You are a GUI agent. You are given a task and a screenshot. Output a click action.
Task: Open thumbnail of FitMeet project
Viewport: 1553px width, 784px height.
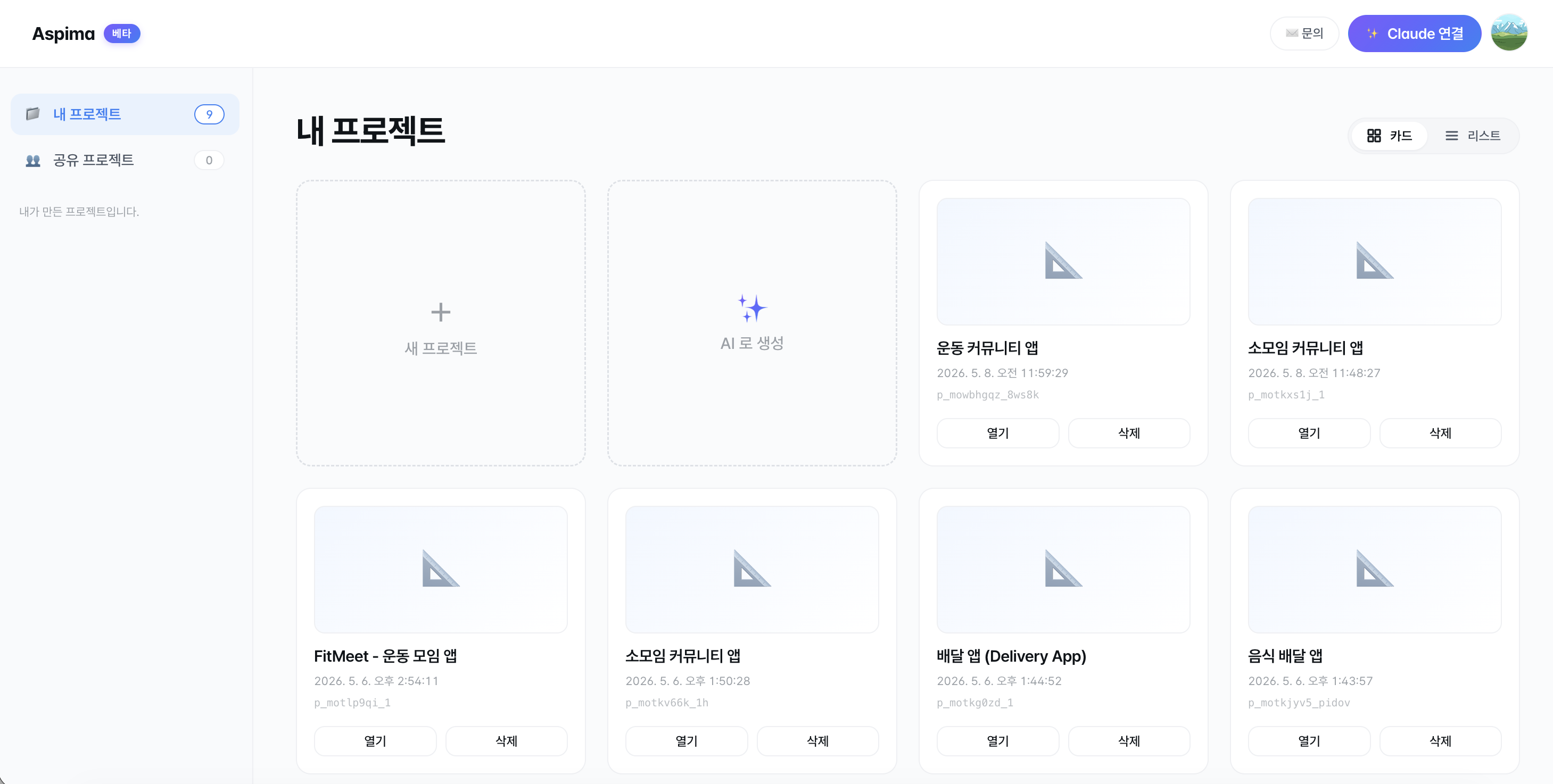441,570
